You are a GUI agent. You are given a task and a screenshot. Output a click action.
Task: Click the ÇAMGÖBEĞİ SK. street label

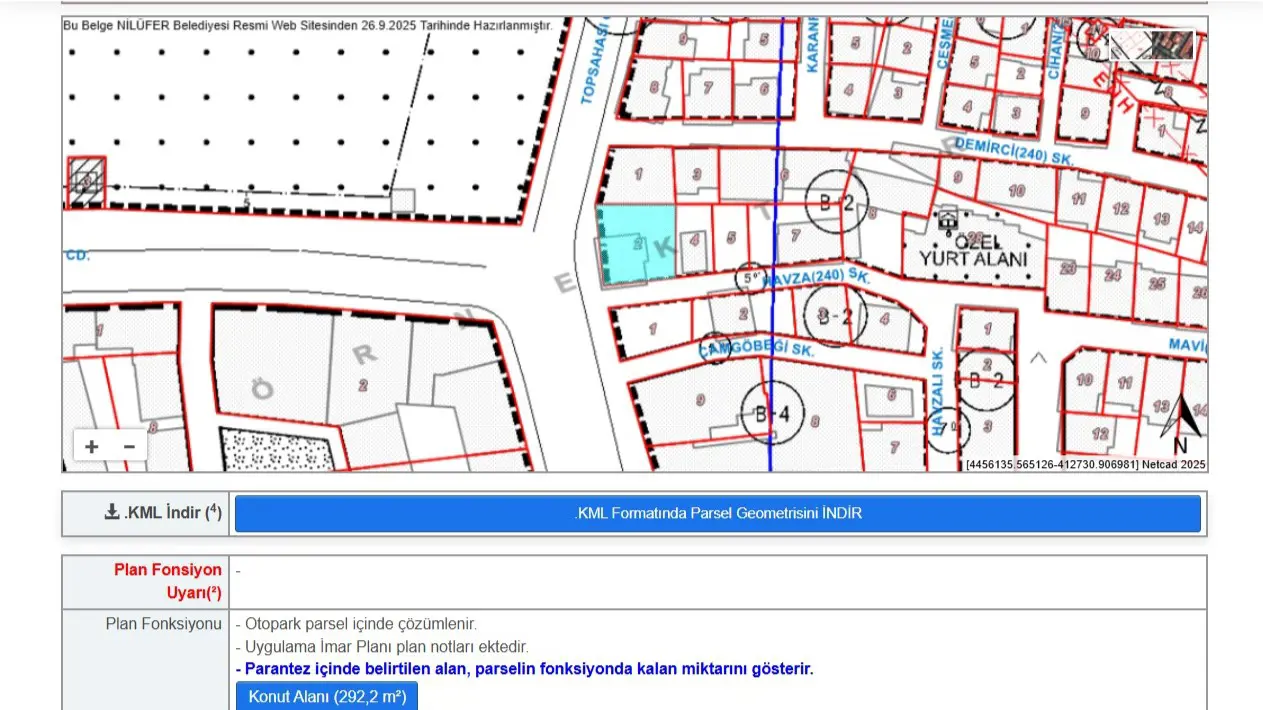click(756, 350)
